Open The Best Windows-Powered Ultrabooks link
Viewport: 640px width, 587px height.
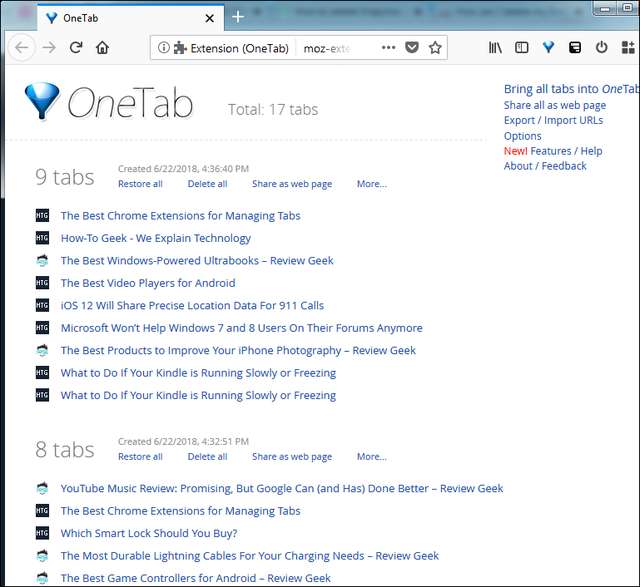[x=197, y=261]
